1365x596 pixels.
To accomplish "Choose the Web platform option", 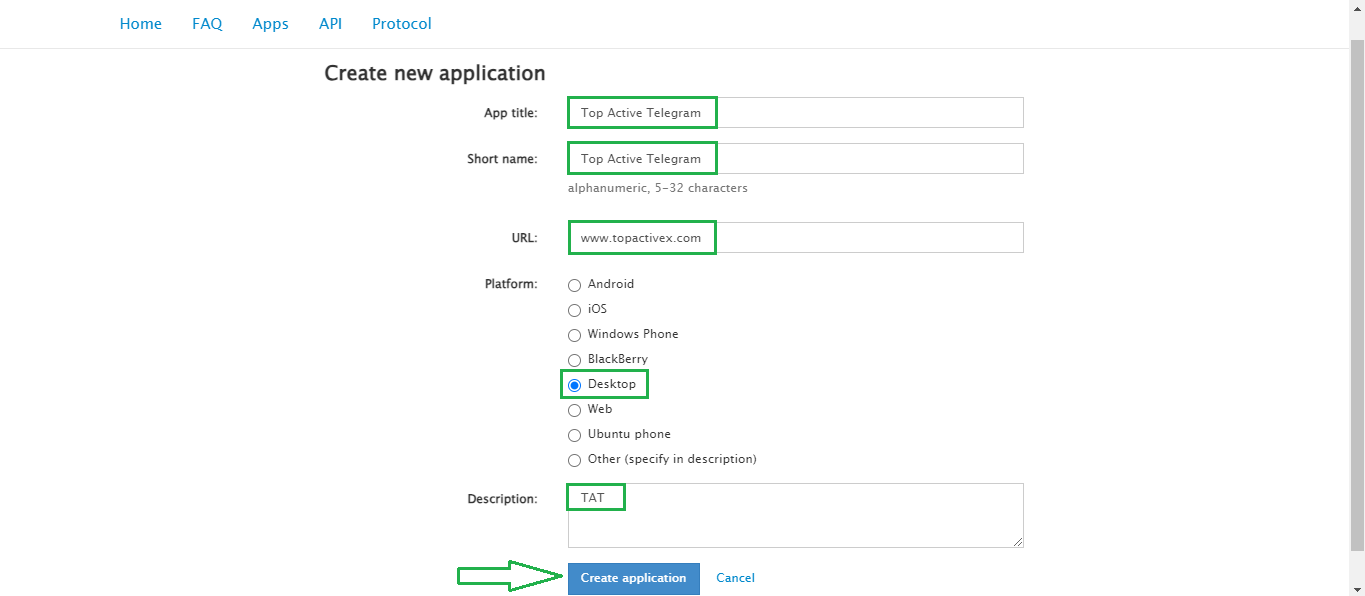I will coord(574,410).
